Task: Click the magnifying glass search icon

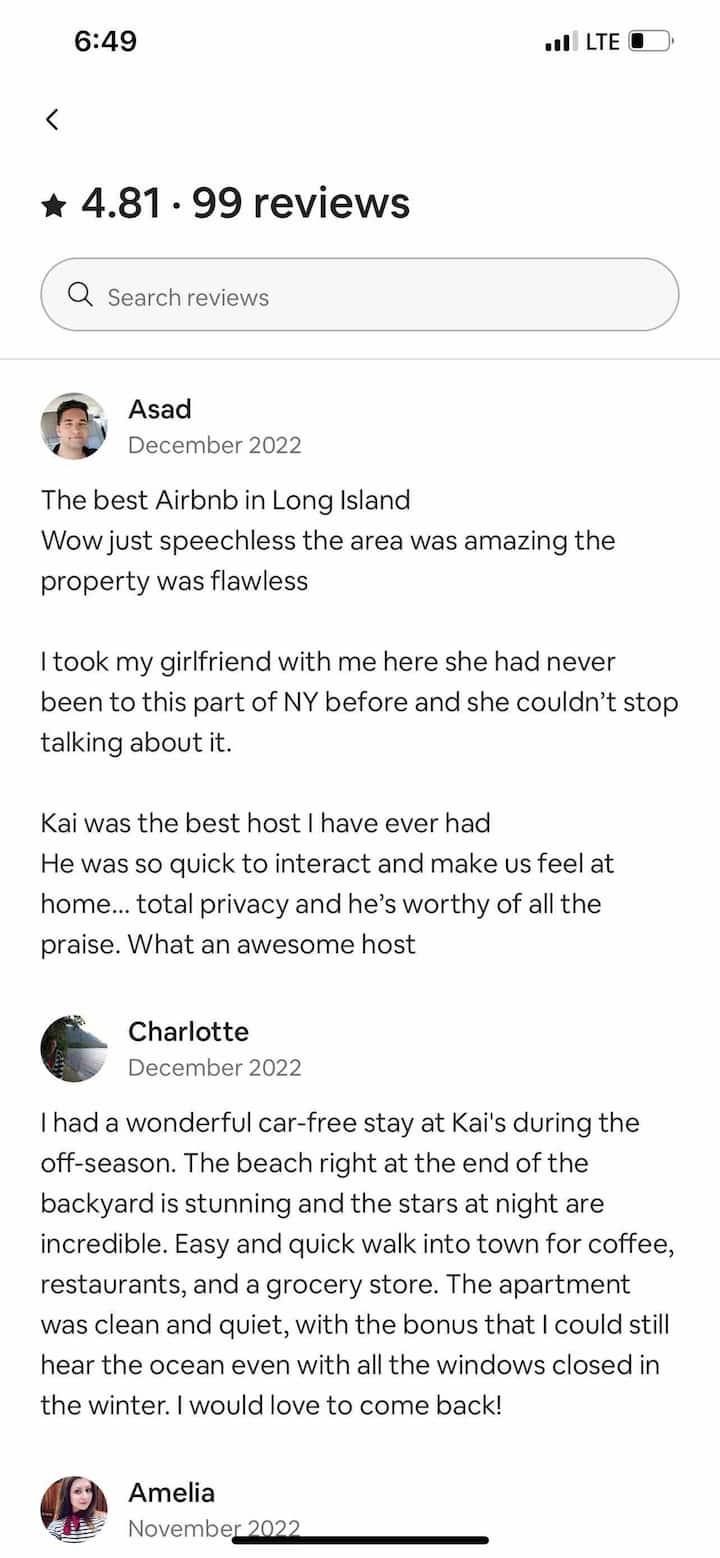Action: 80,295
